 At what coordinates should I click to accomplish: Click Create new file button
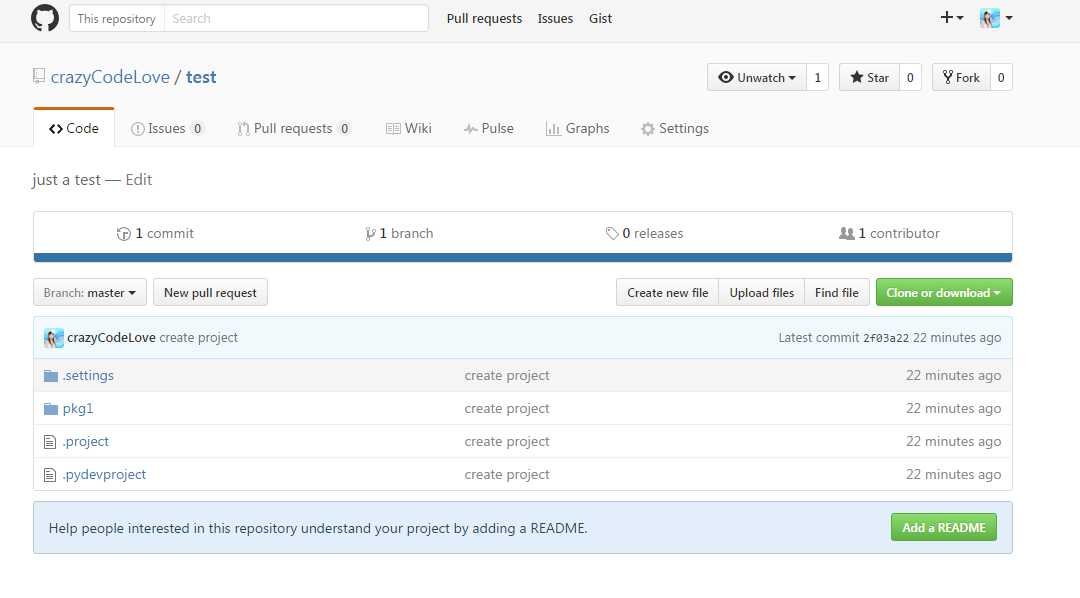click(x=667, y=293)
